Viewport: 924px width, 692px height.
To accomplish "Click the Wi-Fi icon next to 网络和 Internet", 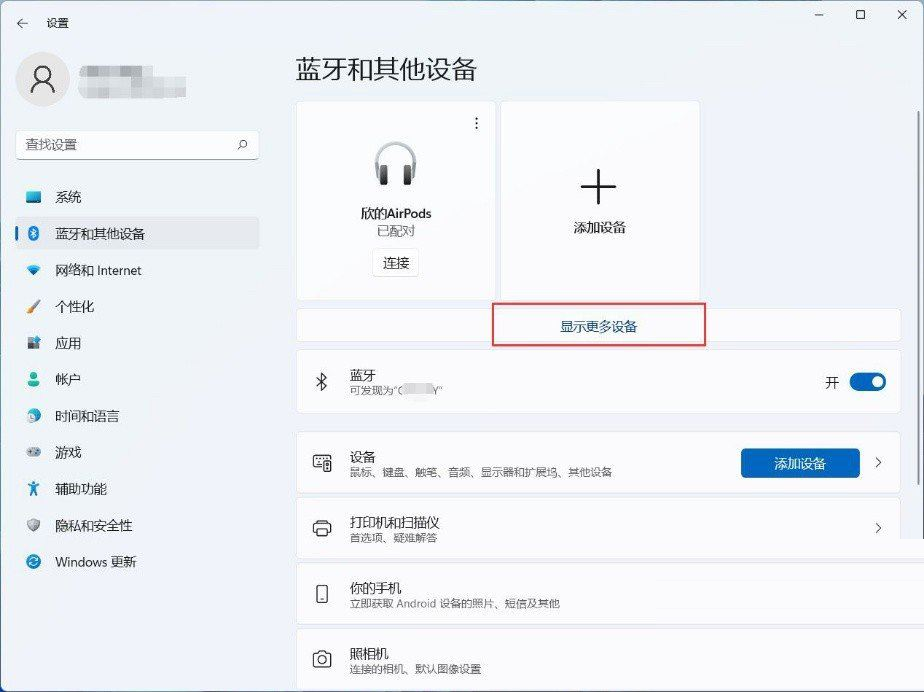I will [34, 270].
